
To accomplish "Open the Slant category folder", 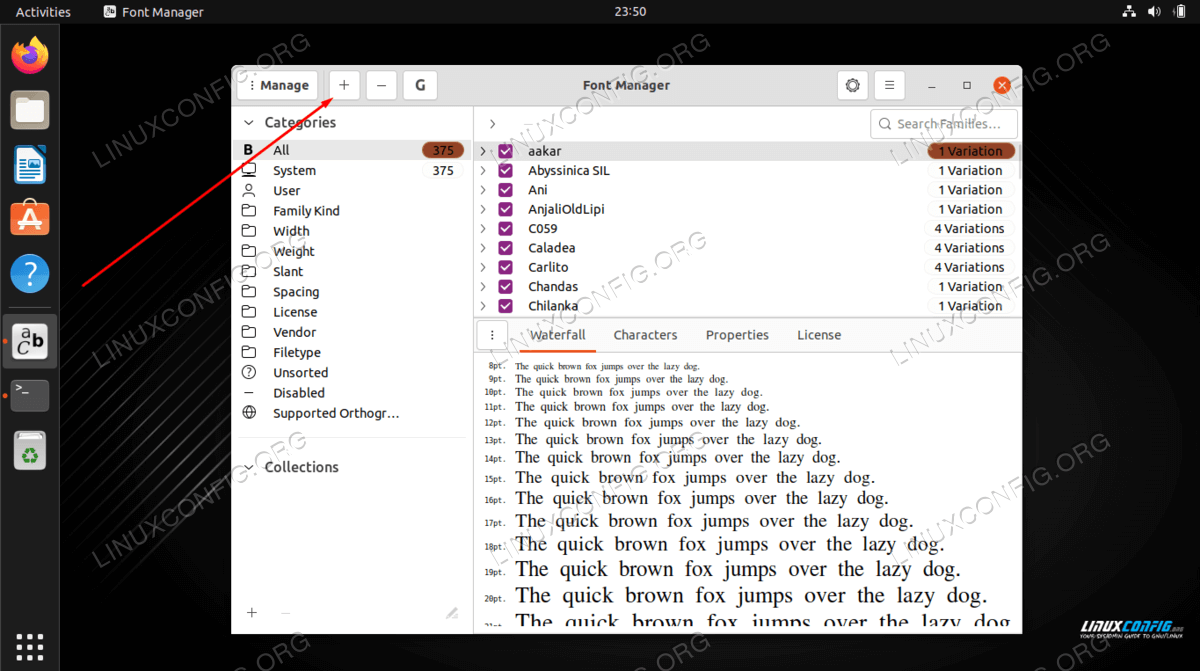I will 351,272.
